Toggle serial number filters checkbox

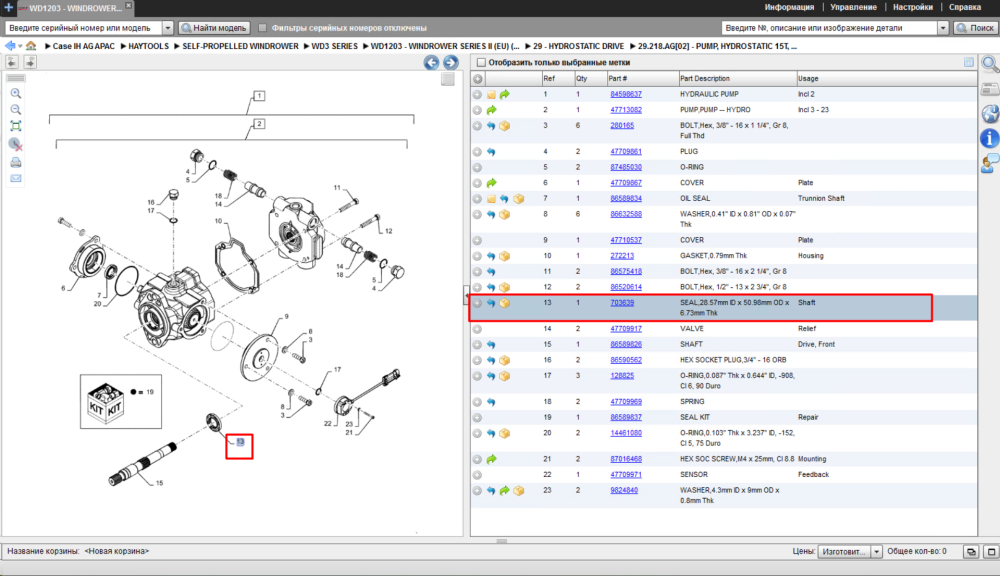(262, 28)
